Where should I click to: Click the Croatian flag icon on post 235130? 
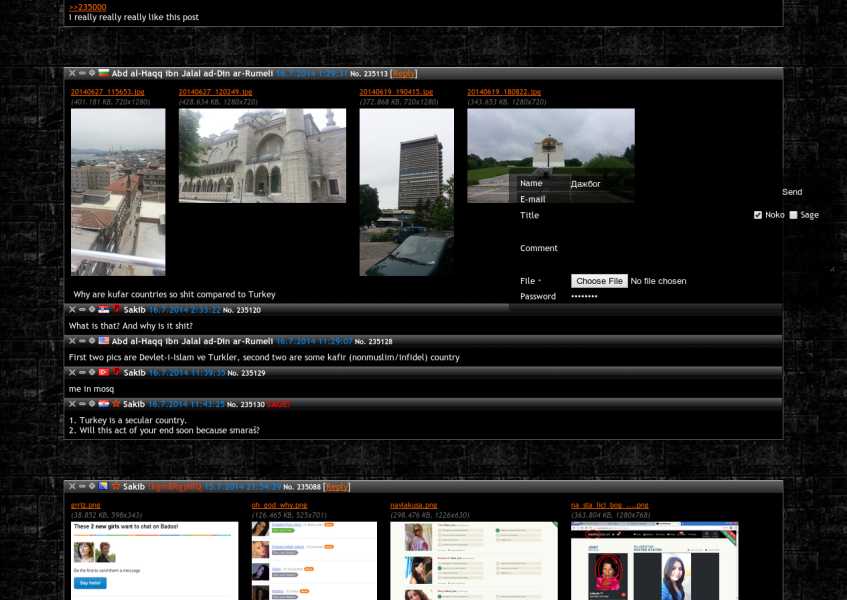(104, 403)
